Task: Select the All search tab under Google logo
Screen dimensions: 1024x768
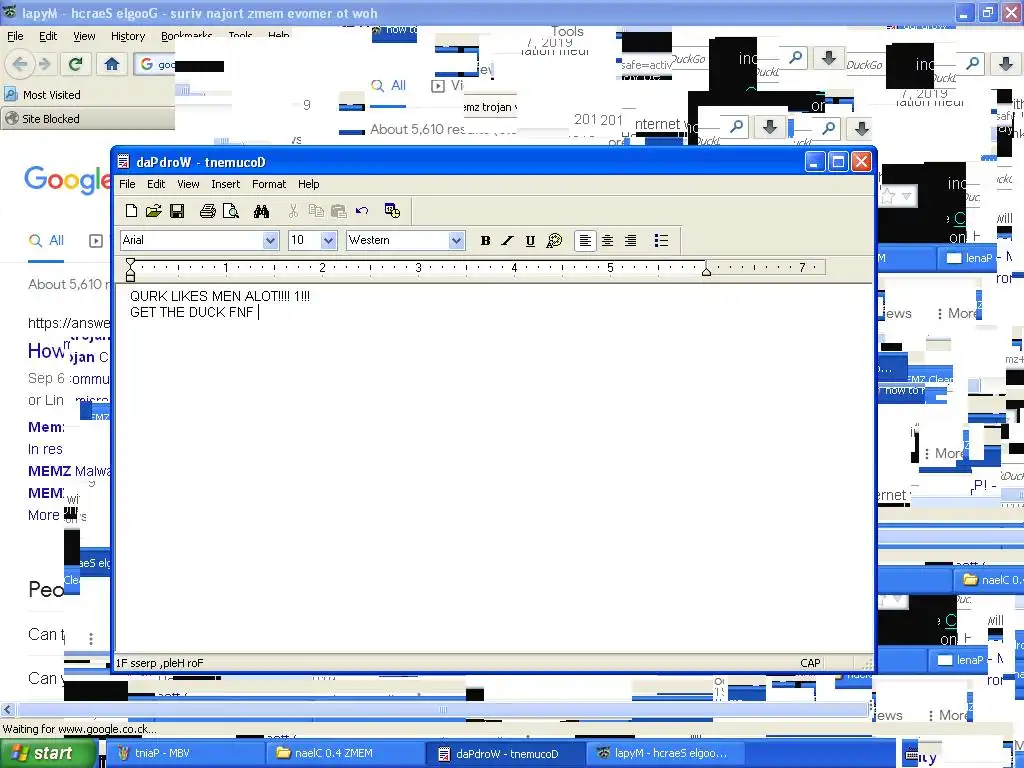Action: click(x=46, y=240)
